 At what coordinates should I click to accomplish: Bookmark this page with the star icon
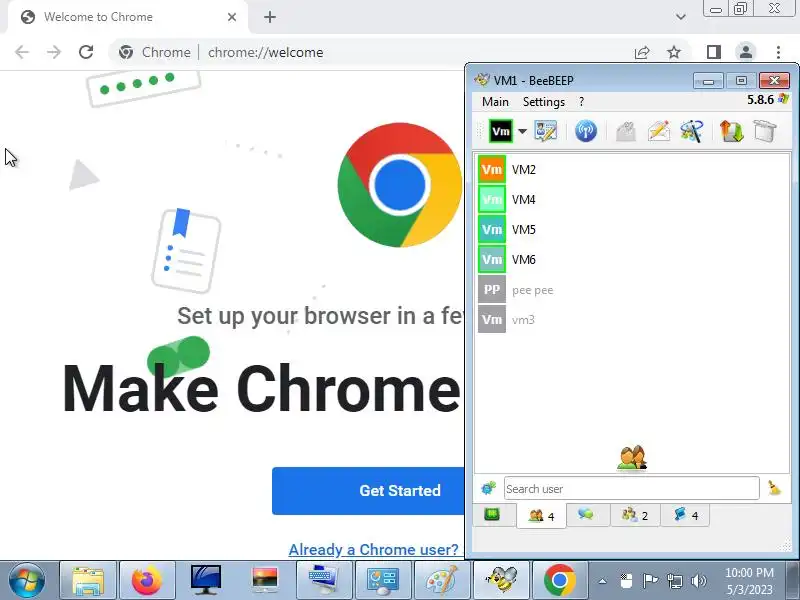pos(674,52)
